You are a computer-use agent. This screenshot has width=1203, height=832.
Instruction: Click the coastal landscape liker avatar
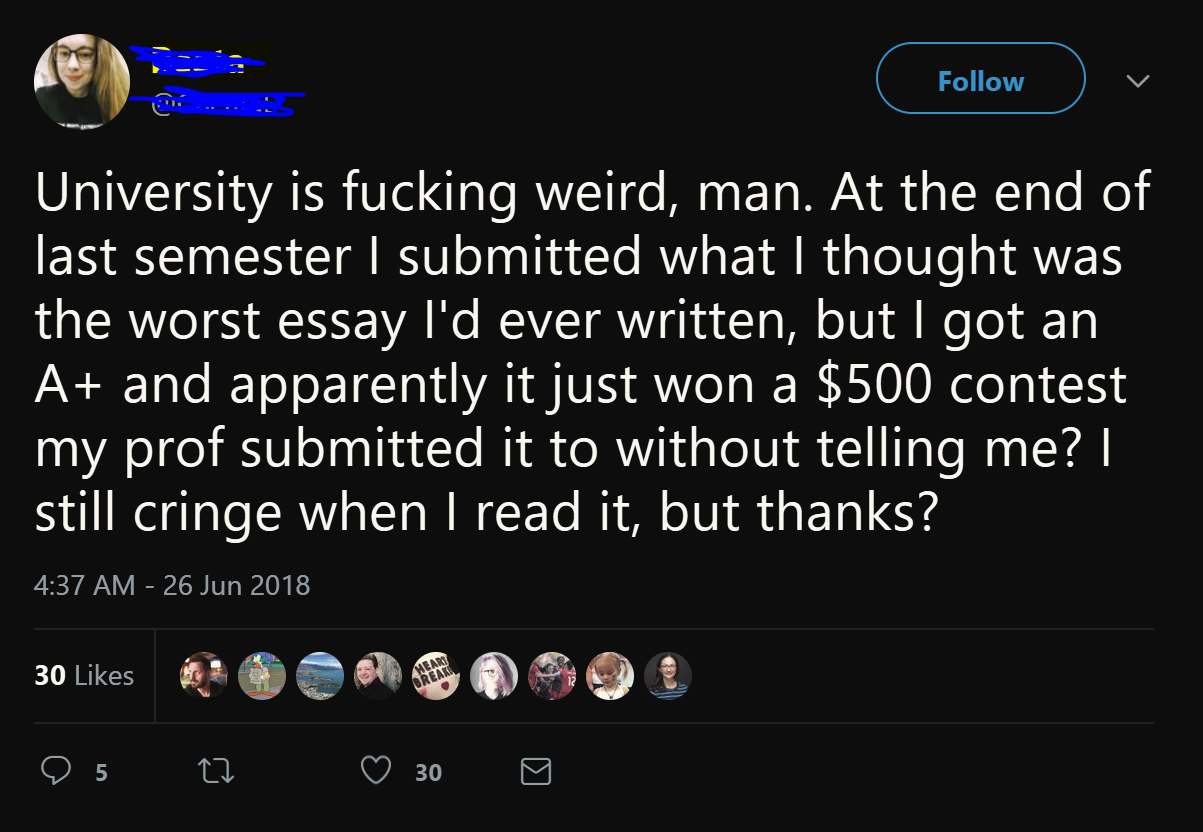(x=321, y=675)
